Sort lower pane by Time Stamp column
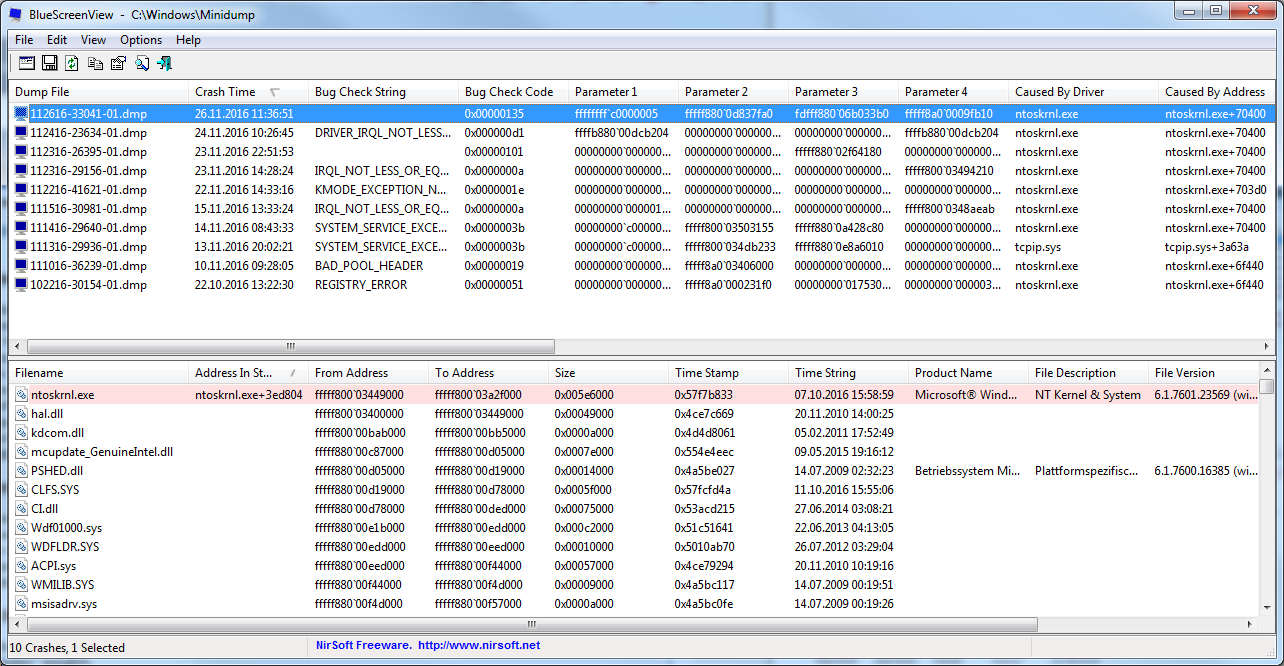The height and width of the screenshot is (666, 1284). 729,373
